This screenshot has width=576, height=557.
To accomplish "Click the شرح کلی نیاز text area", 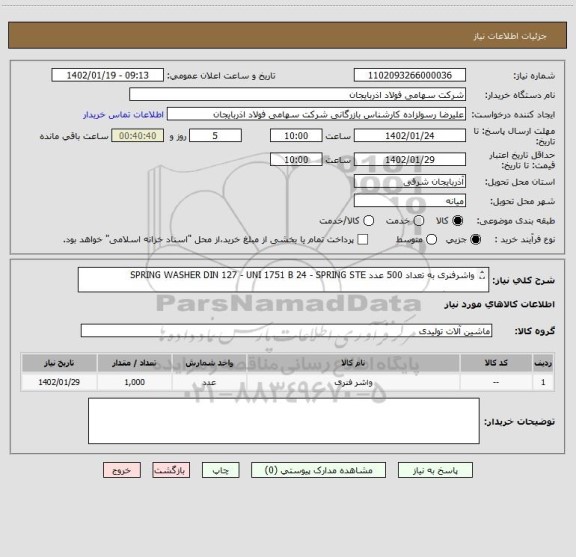I will click(283, 280).
